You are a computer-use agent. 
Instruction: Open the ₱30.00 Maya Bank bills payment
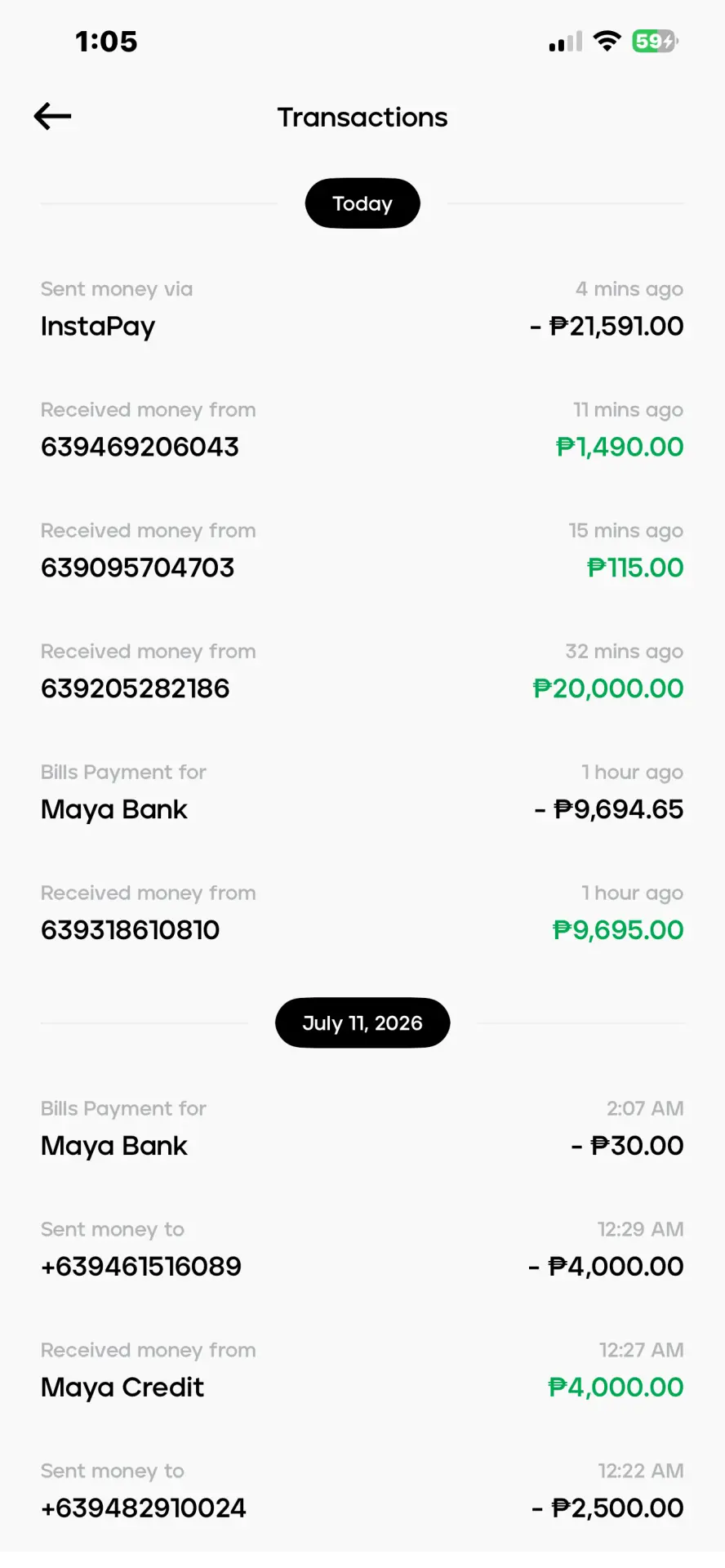click(362, 1129)
